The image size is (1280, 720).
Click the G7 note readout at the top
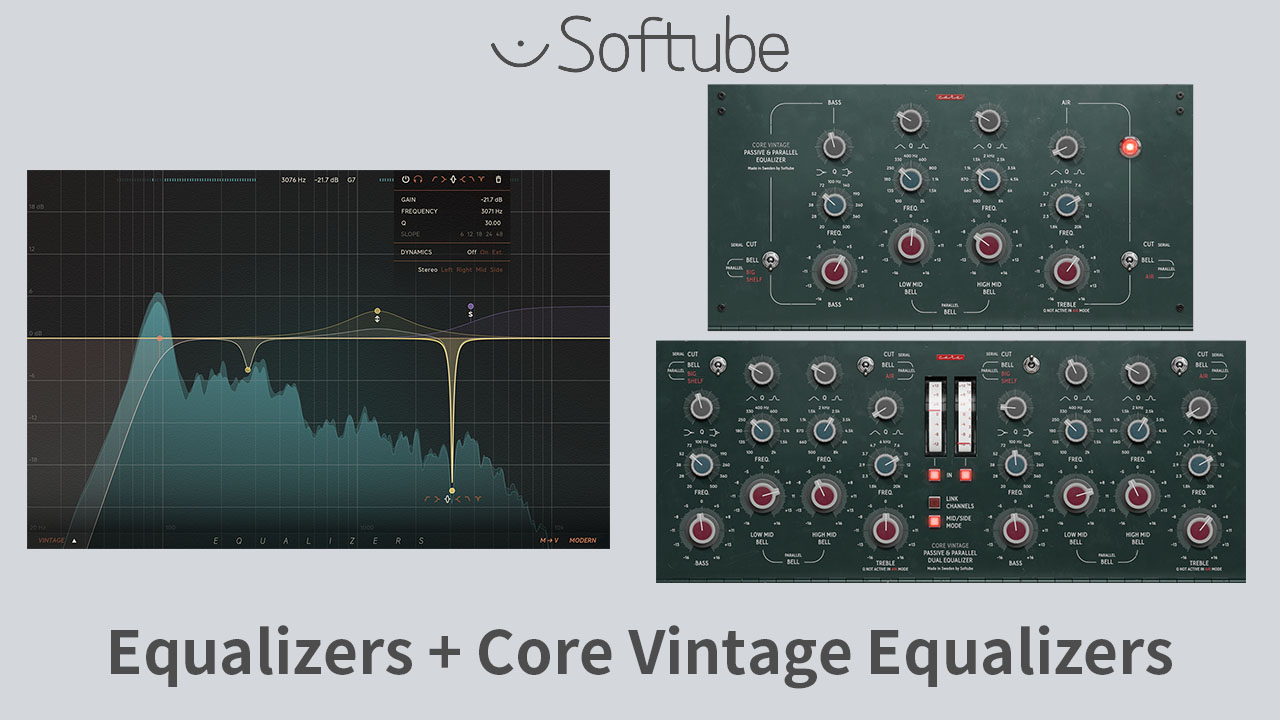351,180
